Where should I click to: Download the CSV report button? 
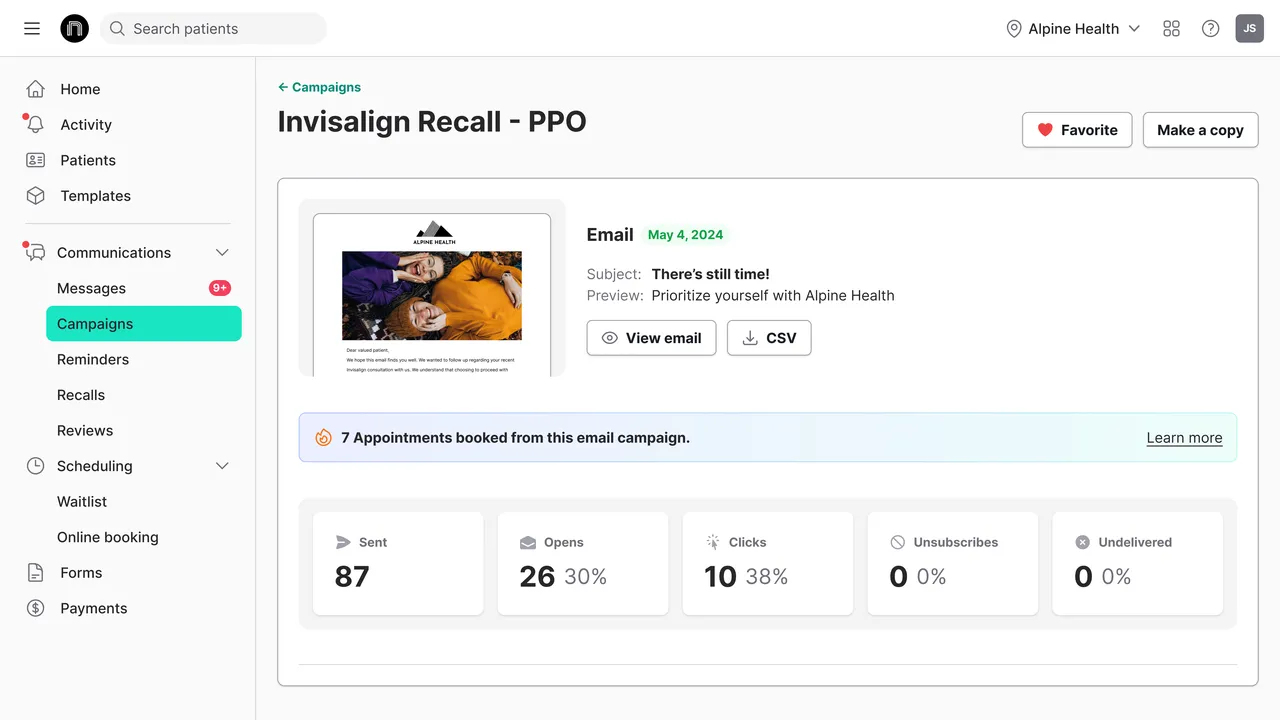pyautogui.click(x=769, y=338)
